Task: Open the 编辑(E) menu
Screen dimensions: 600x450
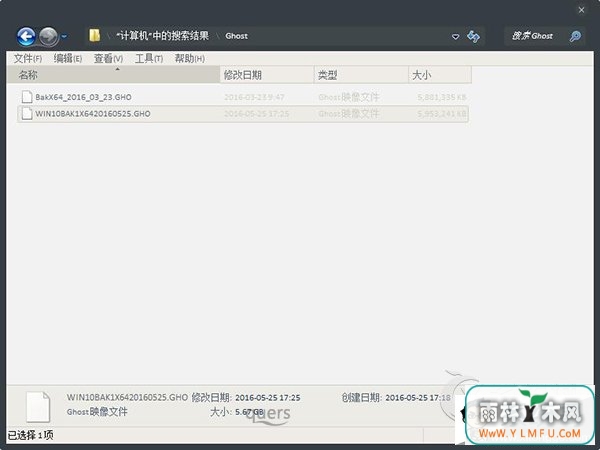Action: pyautogui.click(x=68, y=59)
